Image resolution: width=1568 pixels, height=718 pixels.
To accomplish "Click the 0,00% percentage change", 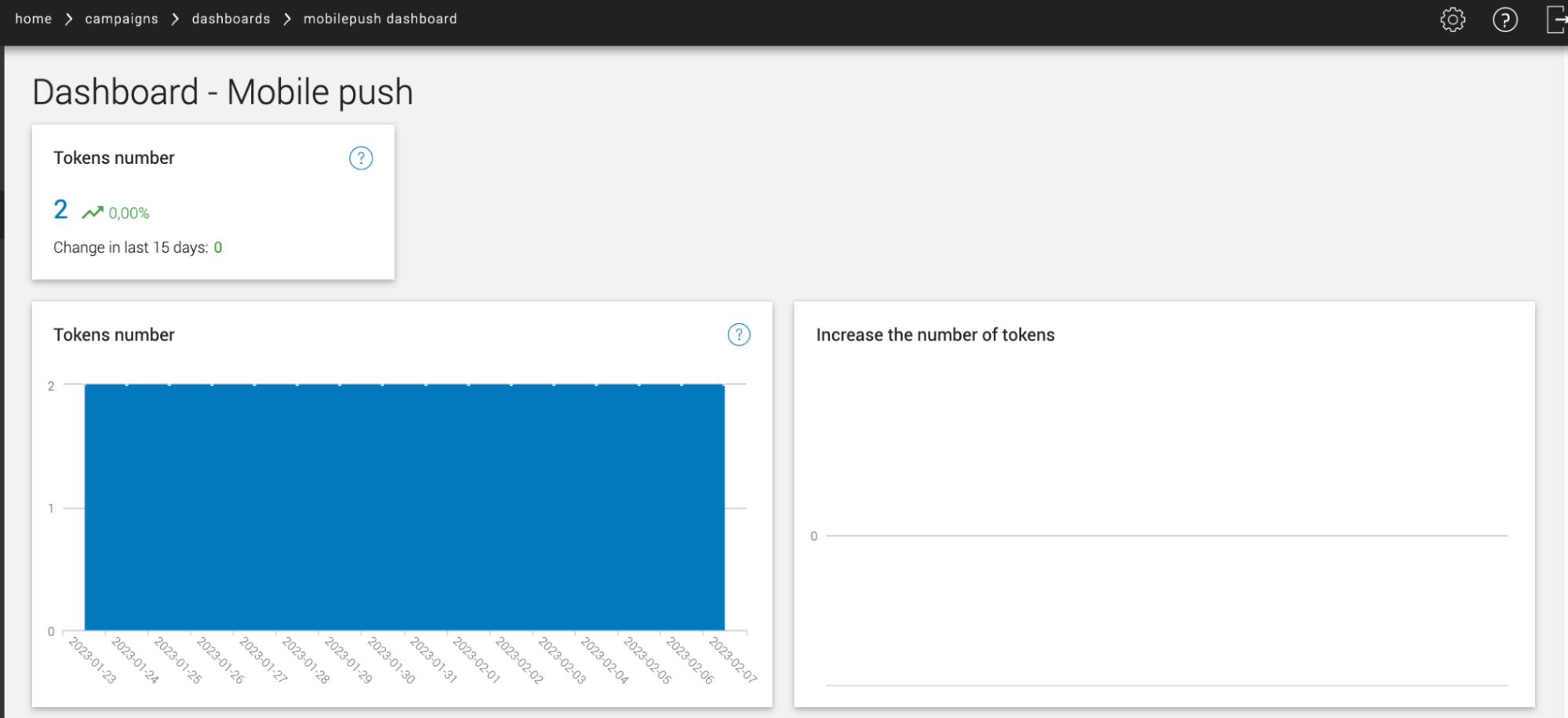I will pyautogui.click(x=129, y=213).
